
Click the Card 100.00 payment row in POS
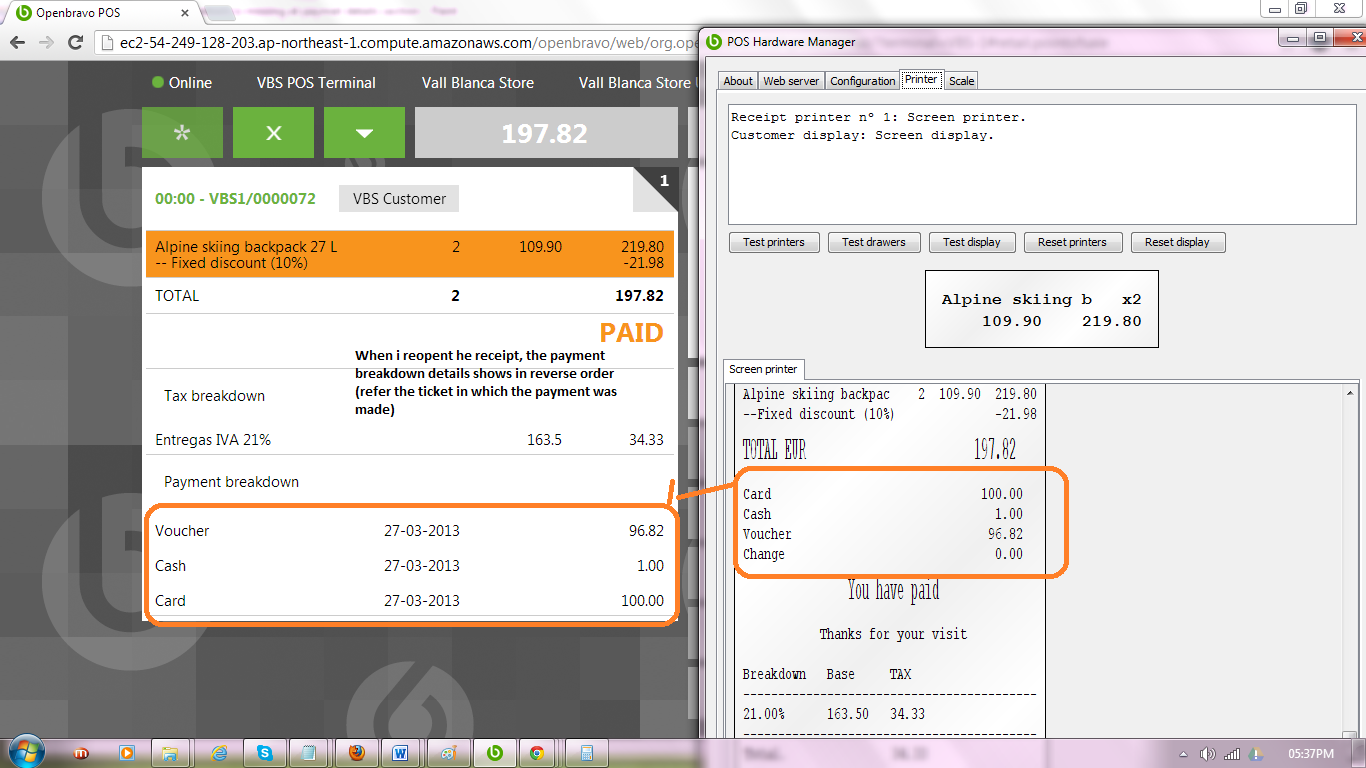click(410, 601)
